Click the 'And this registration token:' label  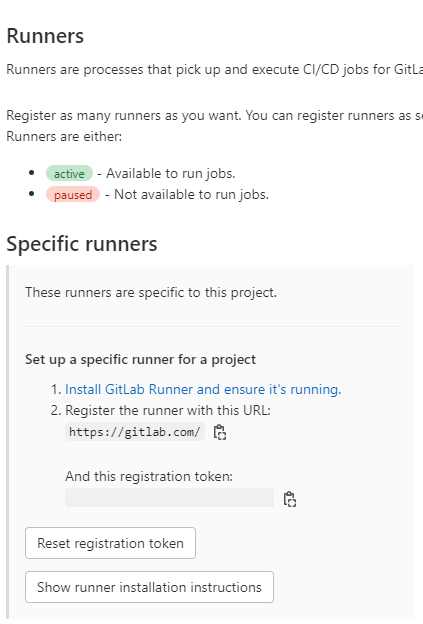click(x=149, y=476)
